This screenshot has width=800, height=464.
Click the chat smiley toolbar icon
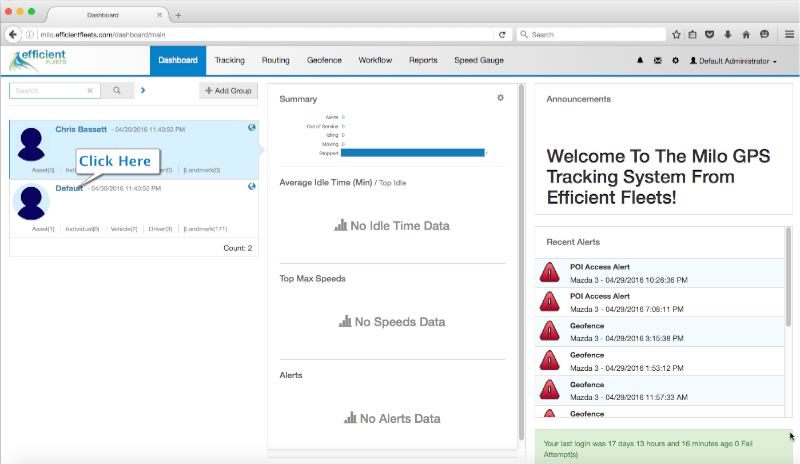click(764, 34)
